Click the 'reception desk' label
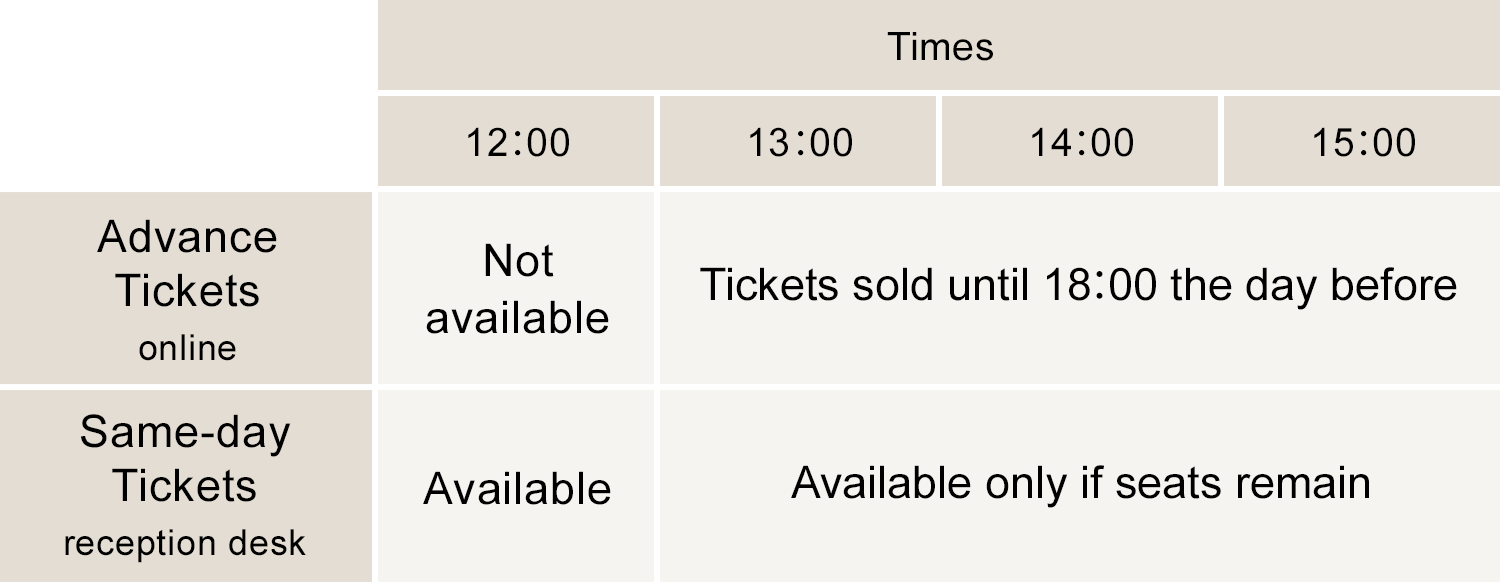 point(185,543)
